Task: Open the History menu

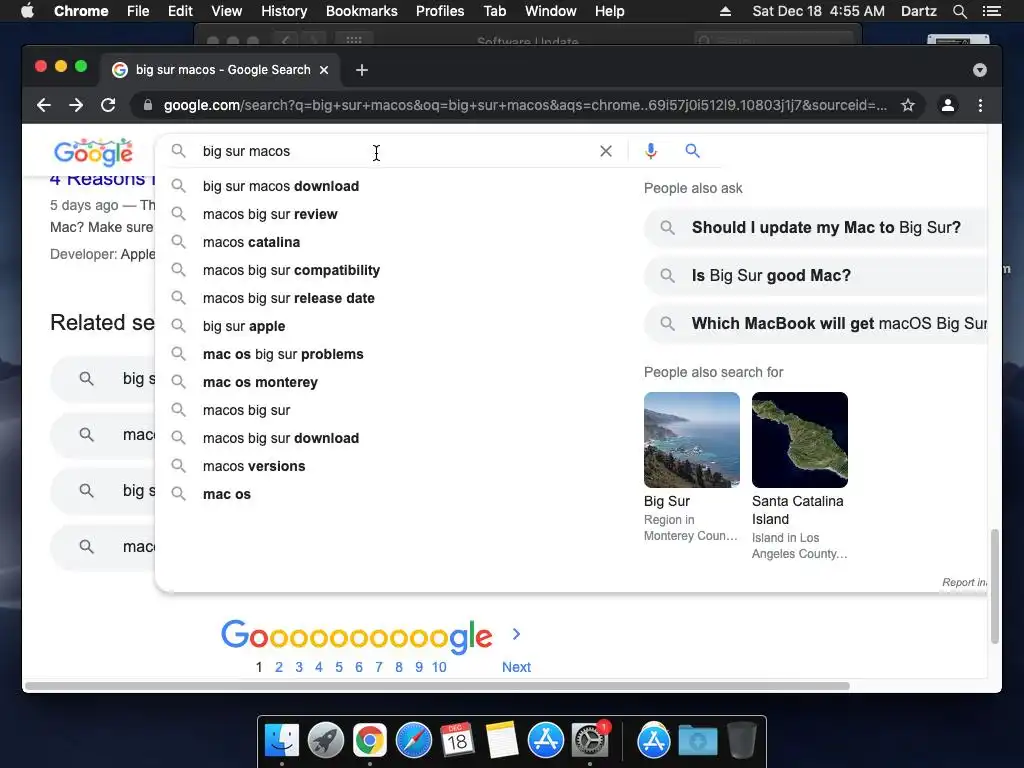Action: [x=284, y=11]
